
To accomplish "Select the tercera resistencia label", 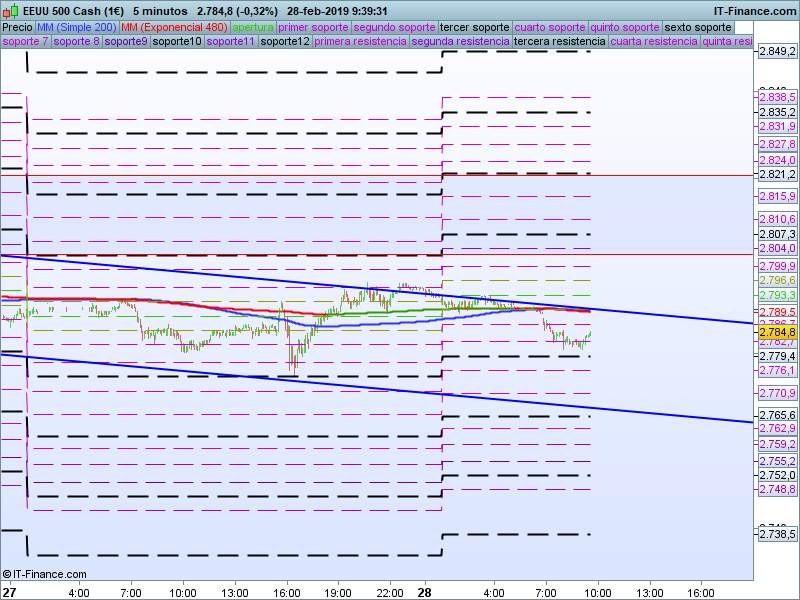I will coord(559,42).
